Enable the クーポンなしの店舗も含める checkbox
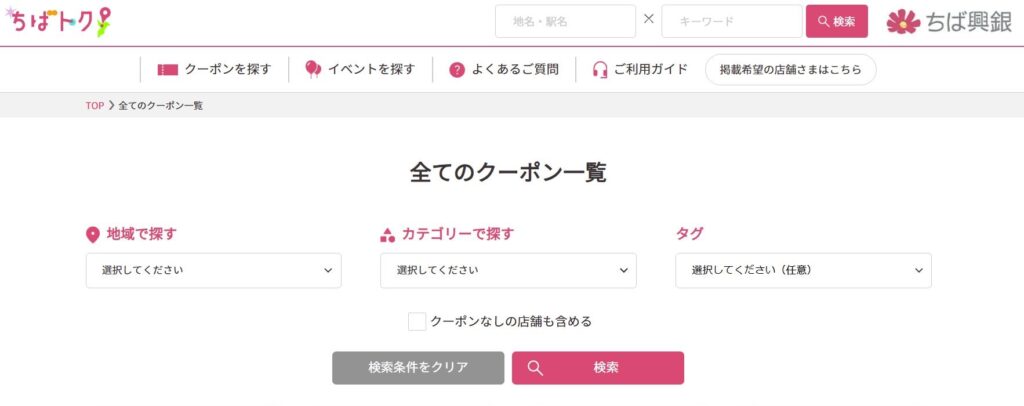Screen dimensions: 1024x406 417,321
